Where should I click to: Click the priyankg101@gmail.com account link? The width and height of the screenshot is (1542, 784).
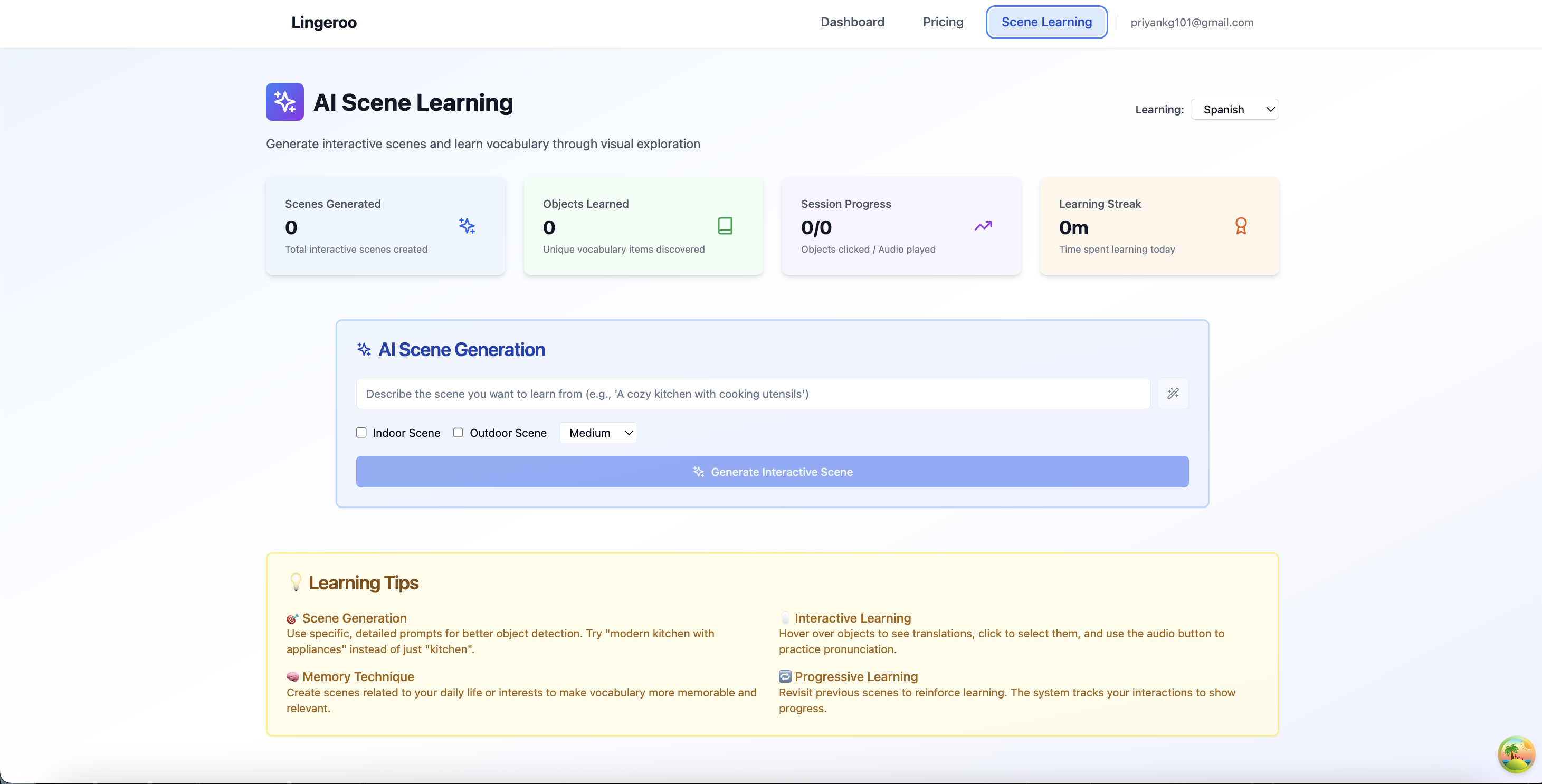click(1192, 22)
